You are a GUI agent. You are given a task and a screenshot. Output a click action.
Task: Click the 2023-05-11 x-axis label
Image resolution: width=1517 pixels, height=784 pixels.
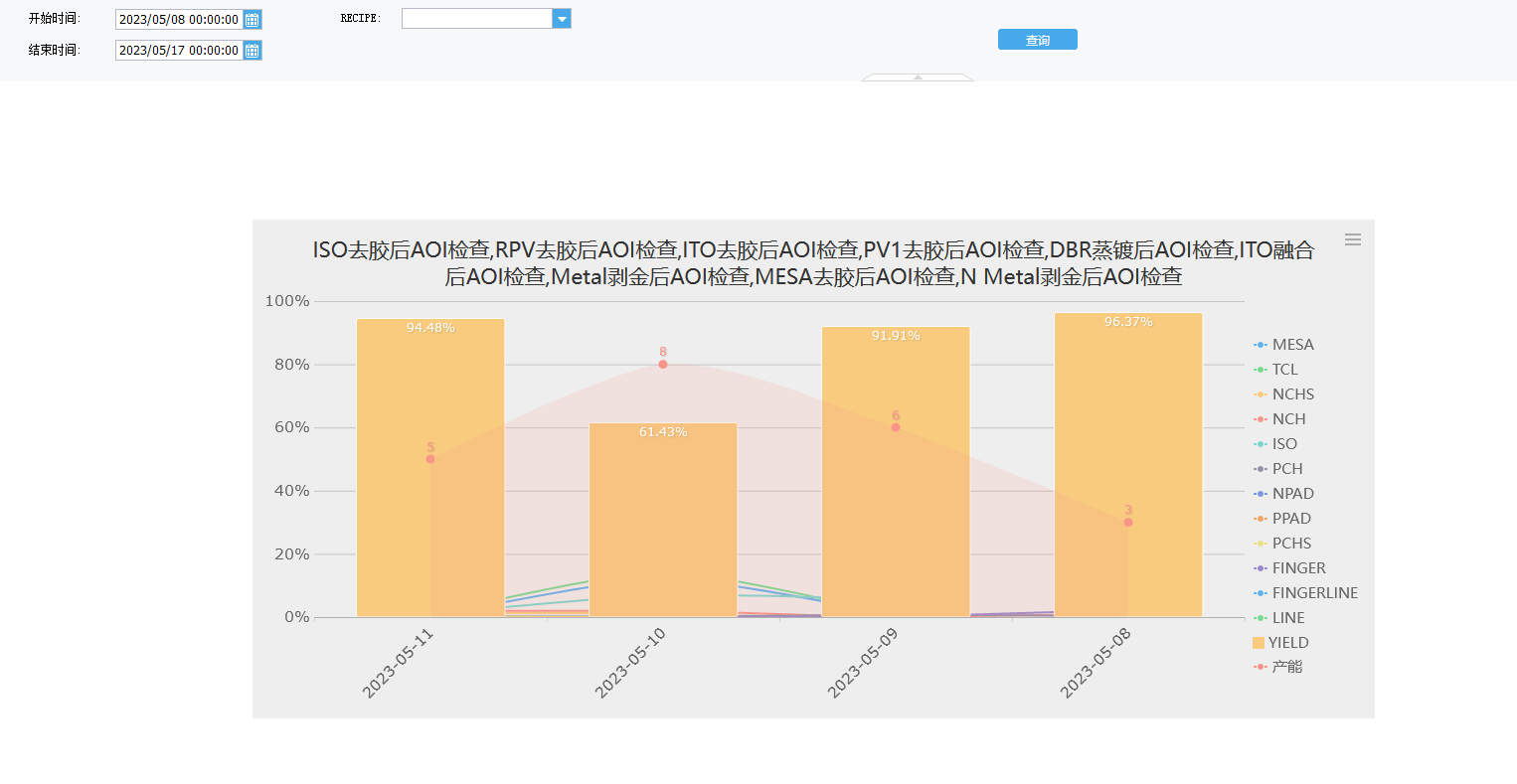(x=398, y=663)
